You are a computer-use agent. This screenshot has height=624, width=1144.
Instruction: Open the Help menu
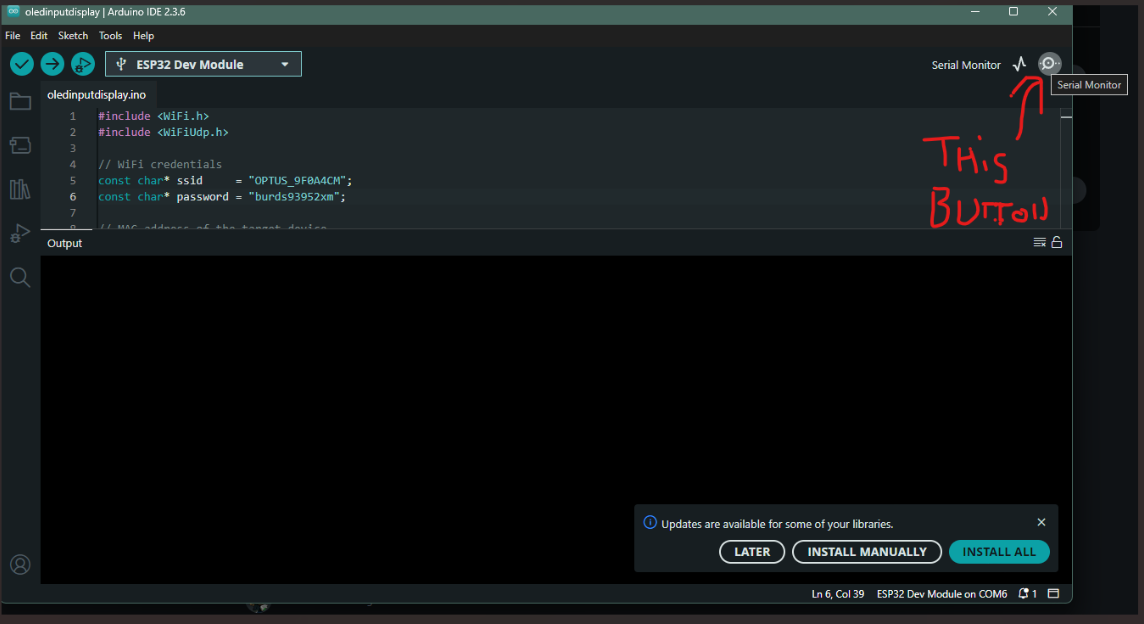tap(143, 36)
